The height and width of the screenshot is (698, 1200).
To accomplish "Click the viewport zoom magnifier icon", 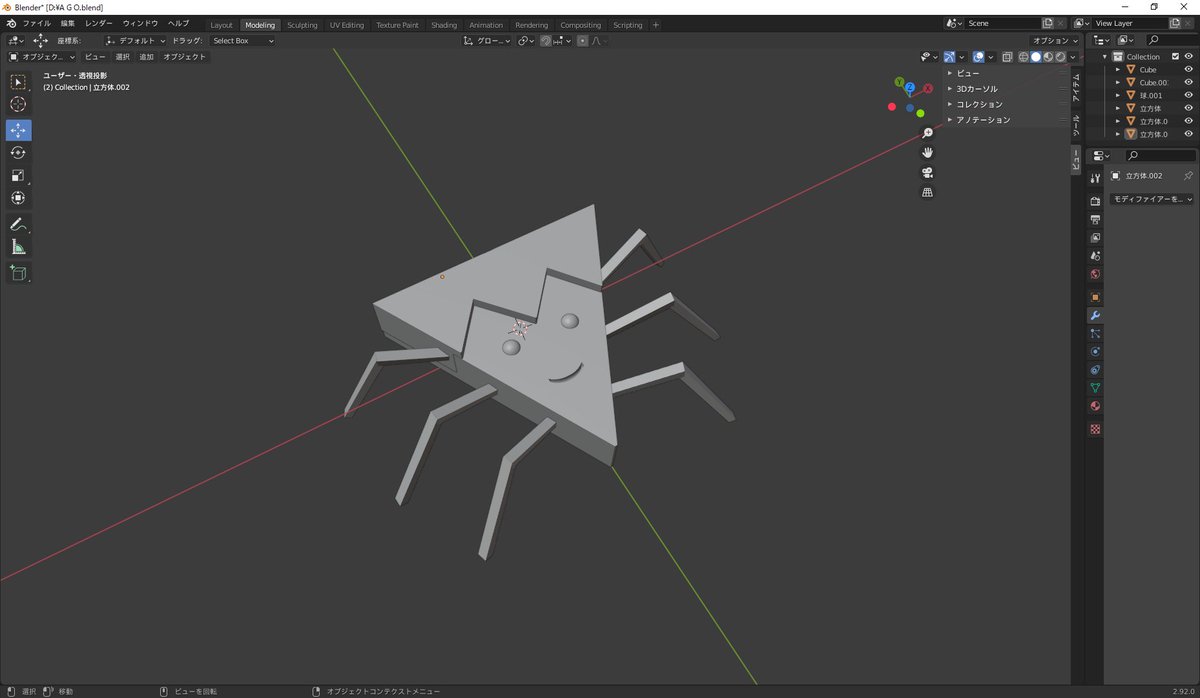I will pyautogui.click(x=927, y=133).
